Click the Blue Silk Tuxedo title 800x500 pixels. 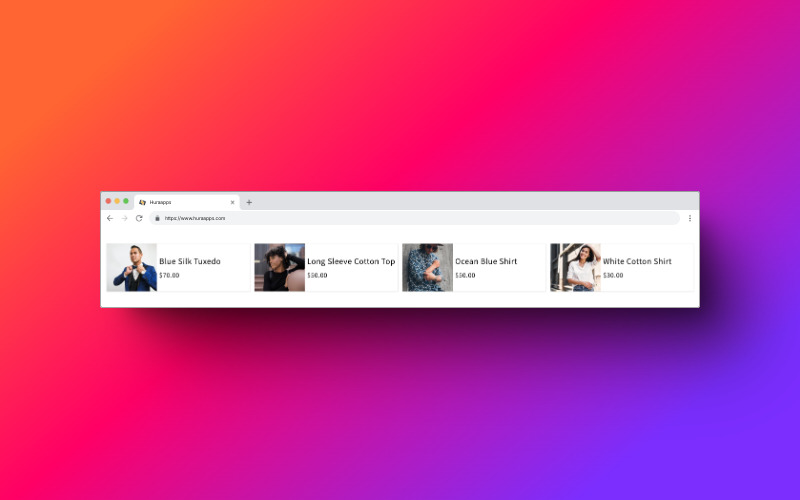coord(190,261)
